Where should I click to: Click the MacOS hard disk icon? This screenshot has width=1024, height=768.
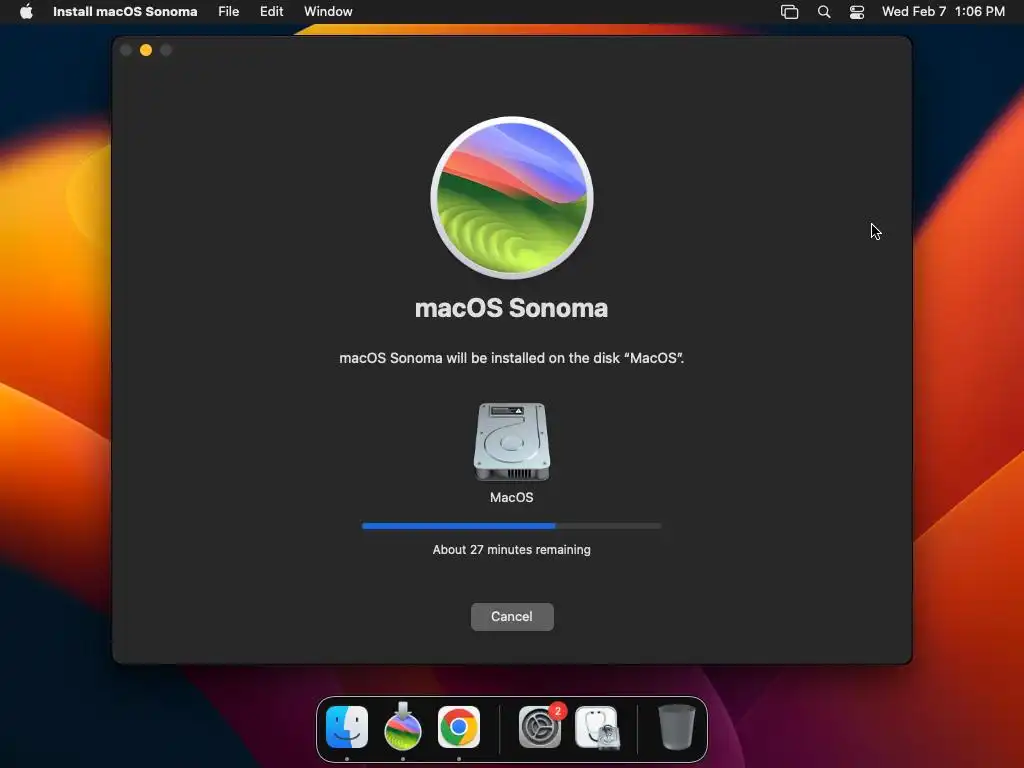point(511,441)
